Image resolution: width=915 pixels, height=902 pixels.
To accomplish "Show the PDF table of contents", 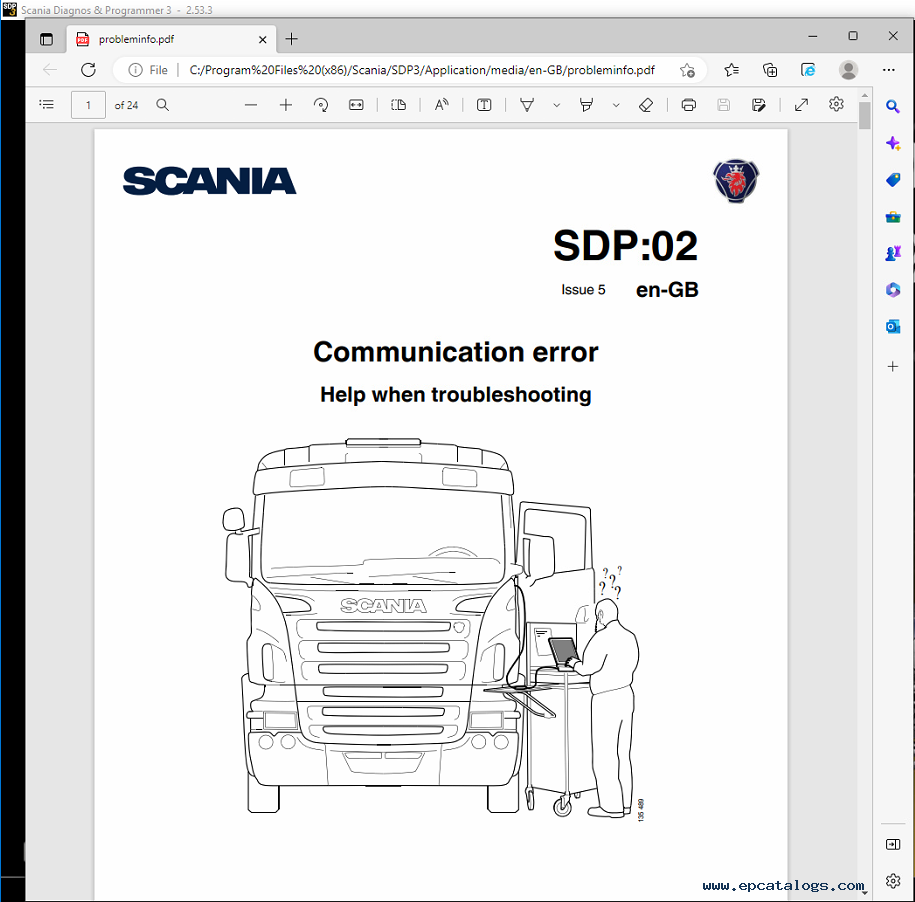I will click(47, 105).
